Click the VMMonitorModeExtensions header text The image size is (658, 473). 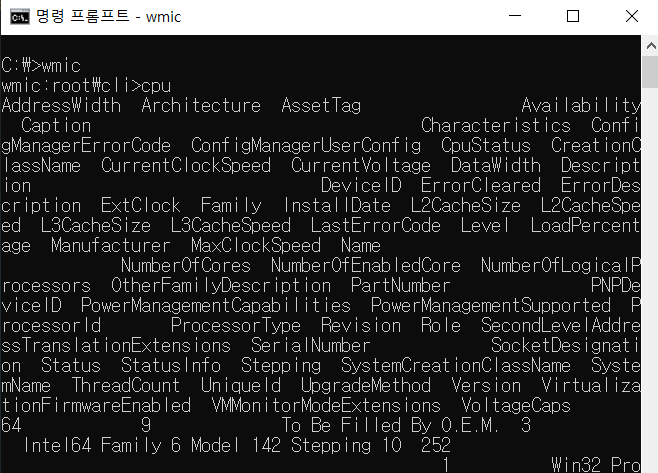pos(326,405)
